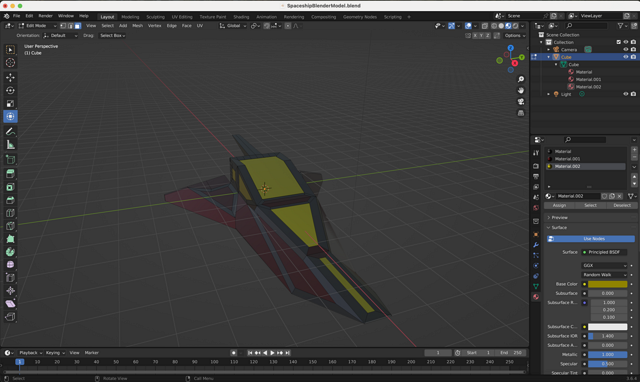
Task: Enable edge select mode
Action: (70, 26)
